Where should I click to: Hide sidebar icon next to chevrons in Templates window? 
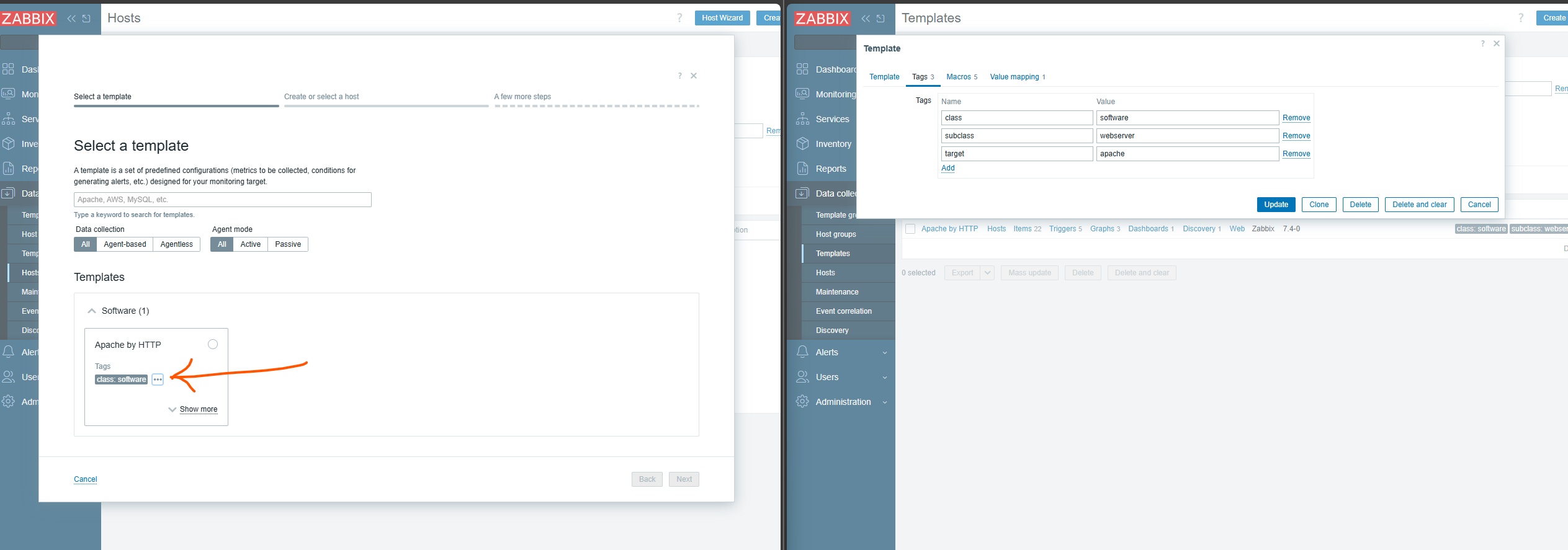pos(880,19)
